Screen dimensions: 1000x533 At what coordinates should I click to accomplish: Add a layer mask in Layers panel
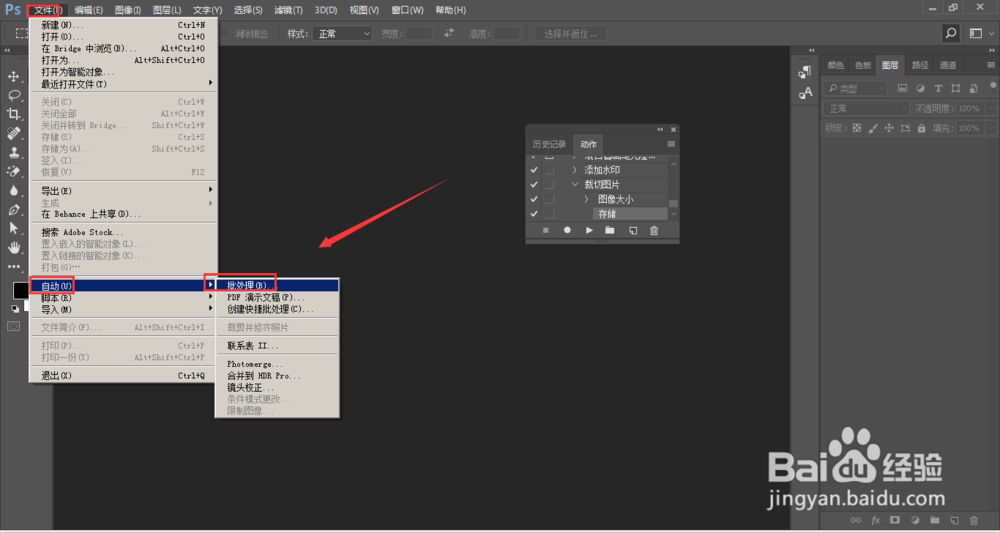click(x=895, y=520)
